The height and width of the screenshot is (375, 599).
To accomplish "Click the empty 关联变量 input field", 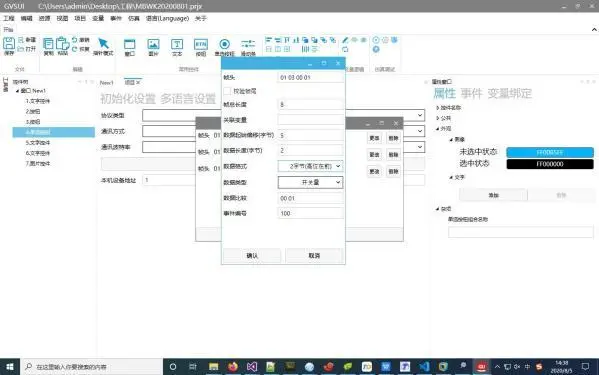I will point(311,120).
